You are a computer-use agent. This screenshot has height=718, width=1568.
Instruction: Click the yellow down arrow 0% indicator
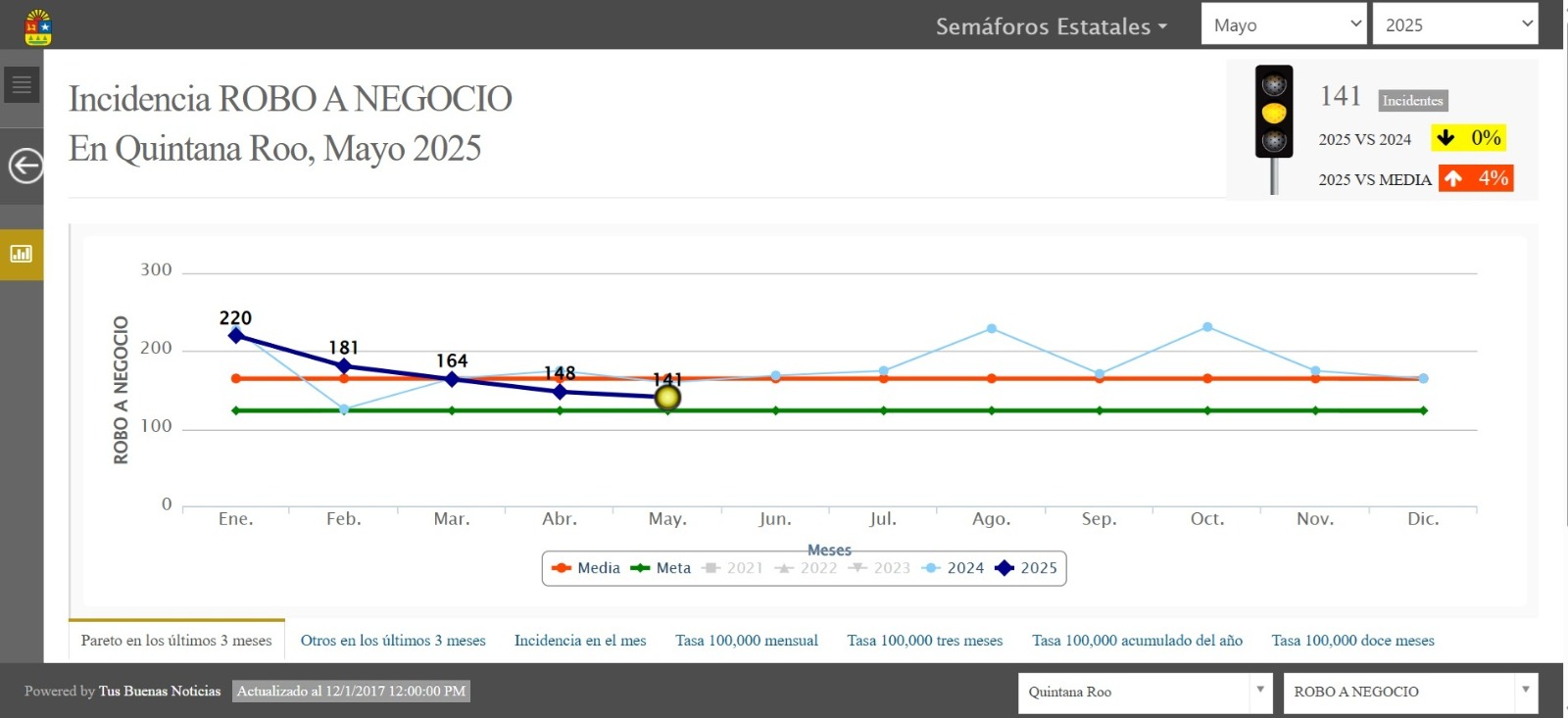[x=1468, y=138]
